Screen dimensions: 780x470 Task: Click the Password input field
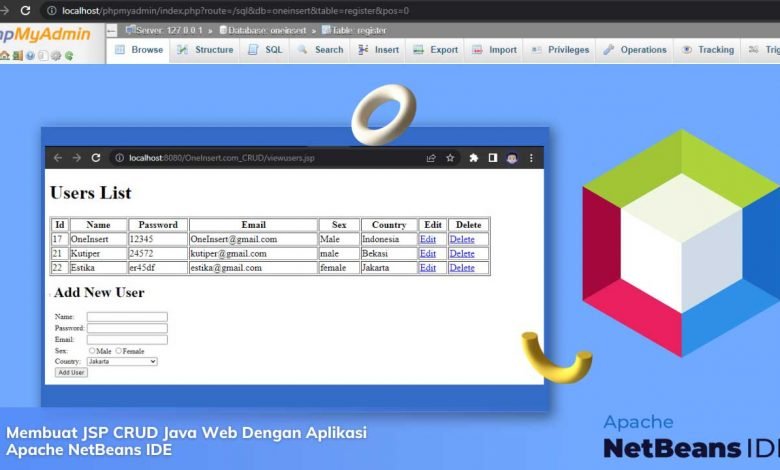[127, 328]
